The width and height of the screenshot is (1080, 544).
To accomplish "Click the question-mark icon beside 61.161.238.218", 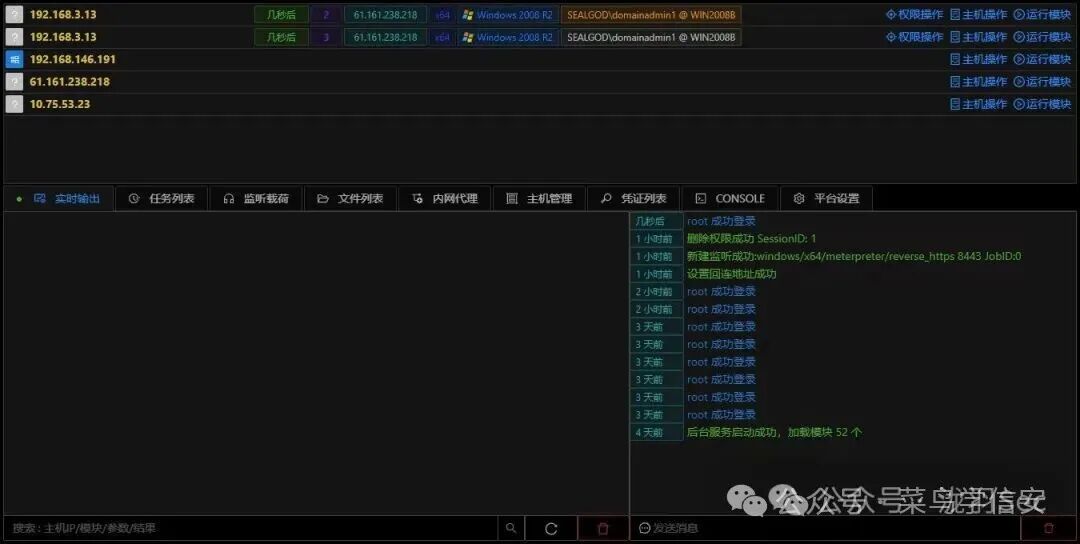I will tap(14, 82).
